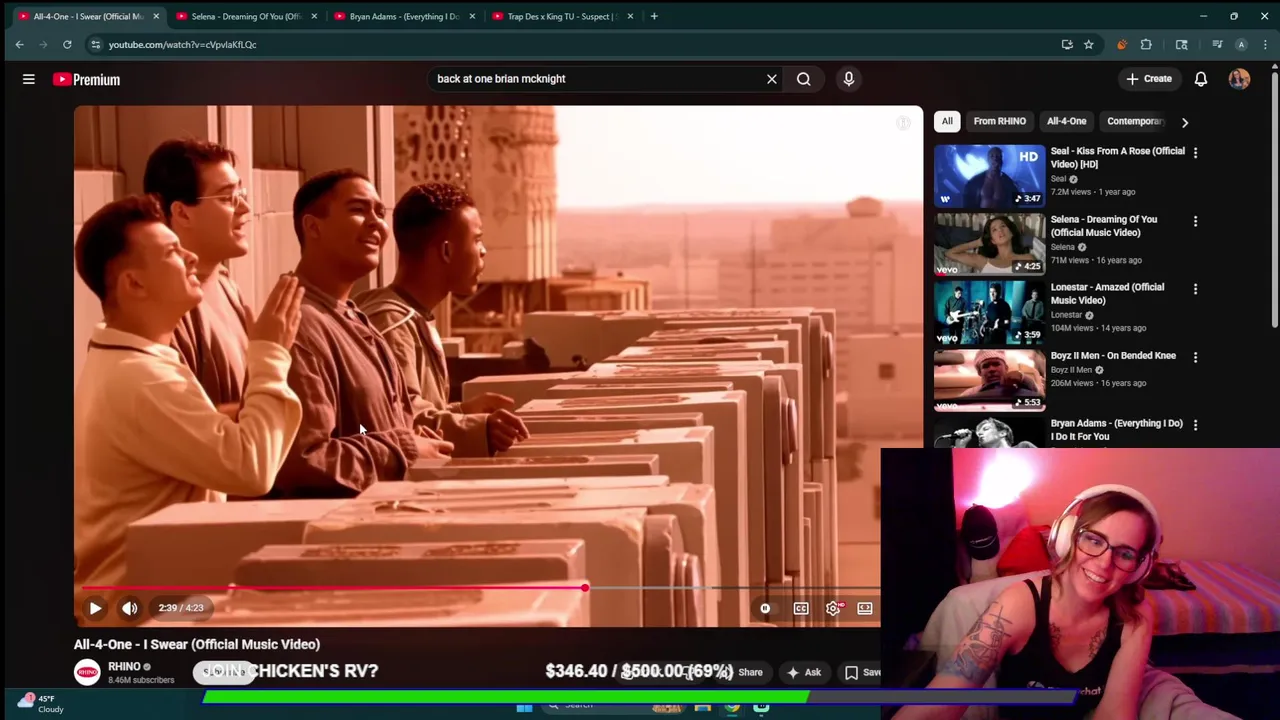Open the player settings gear

click(834, 608)
